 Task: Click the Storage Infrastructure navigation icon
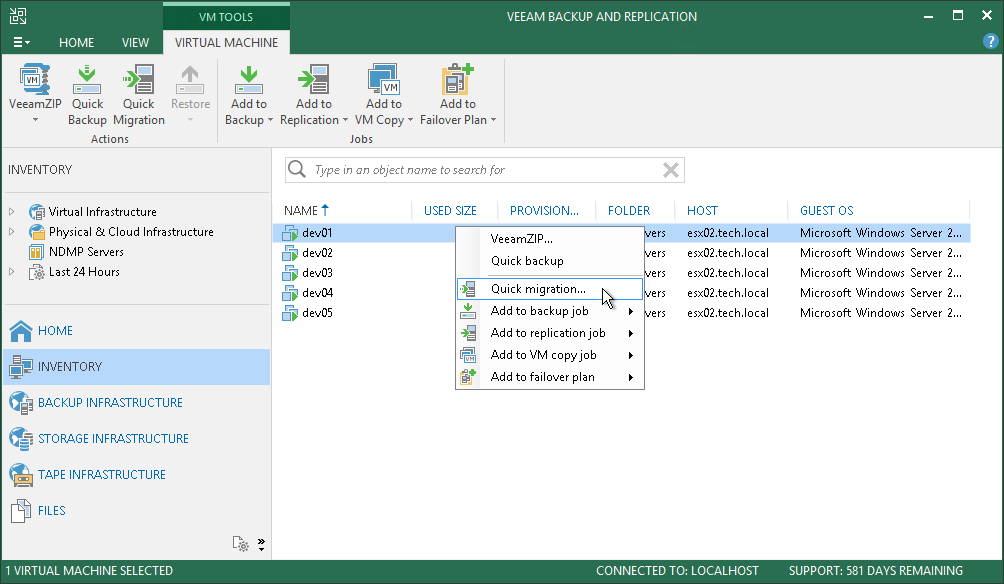point(20,439)
